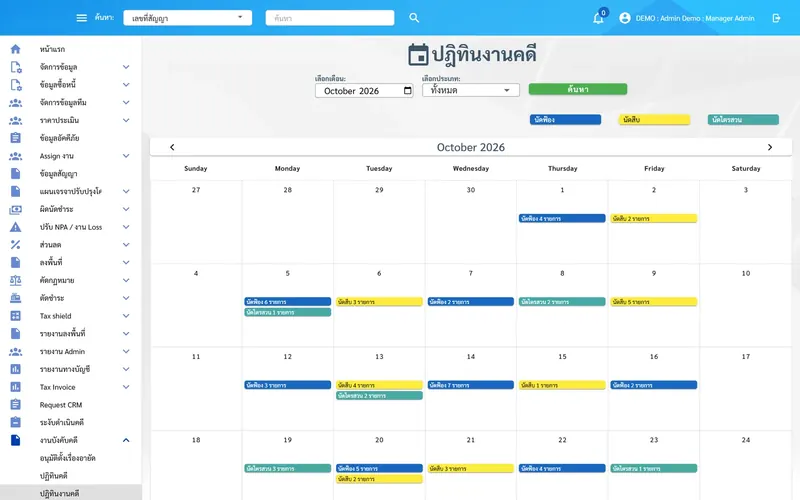The width and height of the screenshot is (800, 500).
Task: Open นัดฟ้อง 4 รายการ event on October 1
Action: [x=562, y=218]
